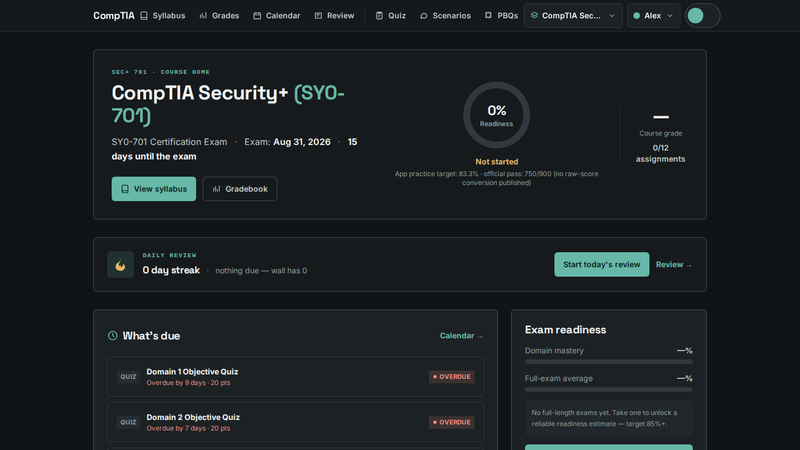Click the 0/12 assignments count
This screenshot has width=800, height=450.
pos(660,154)
